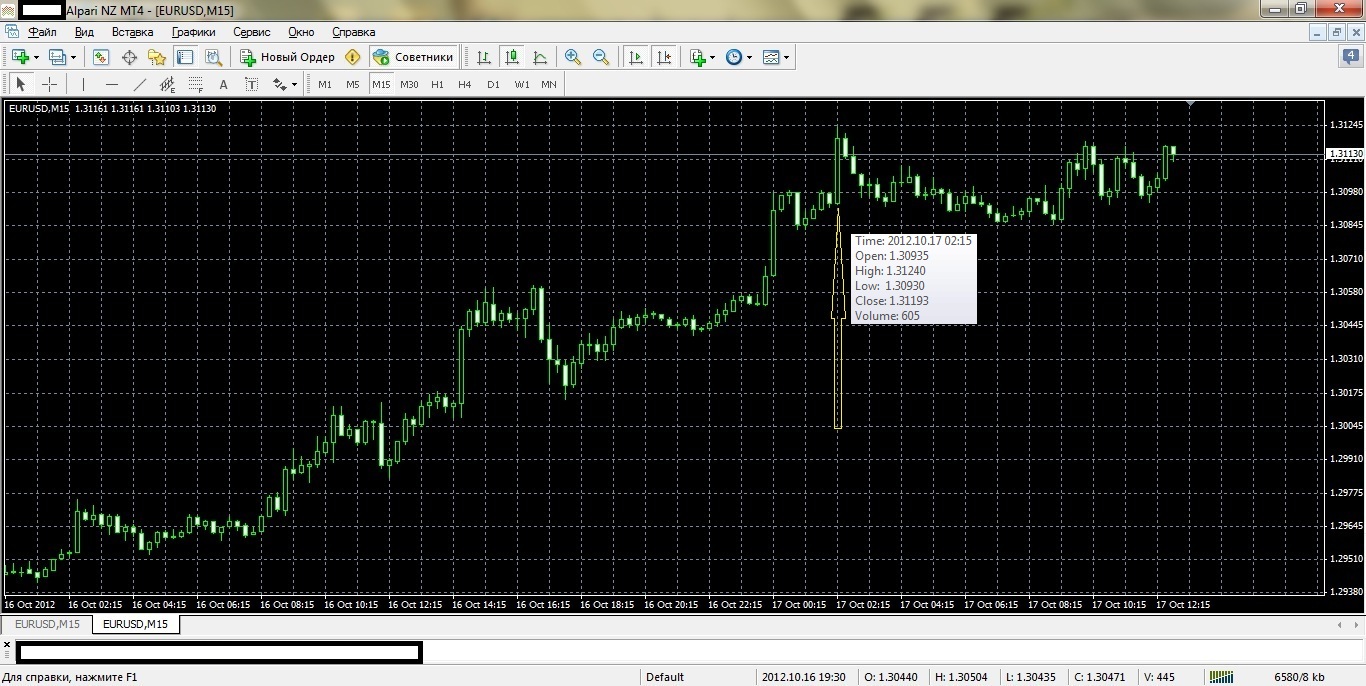Select the trendline tool
The image size is (1366, 686).
139,84
